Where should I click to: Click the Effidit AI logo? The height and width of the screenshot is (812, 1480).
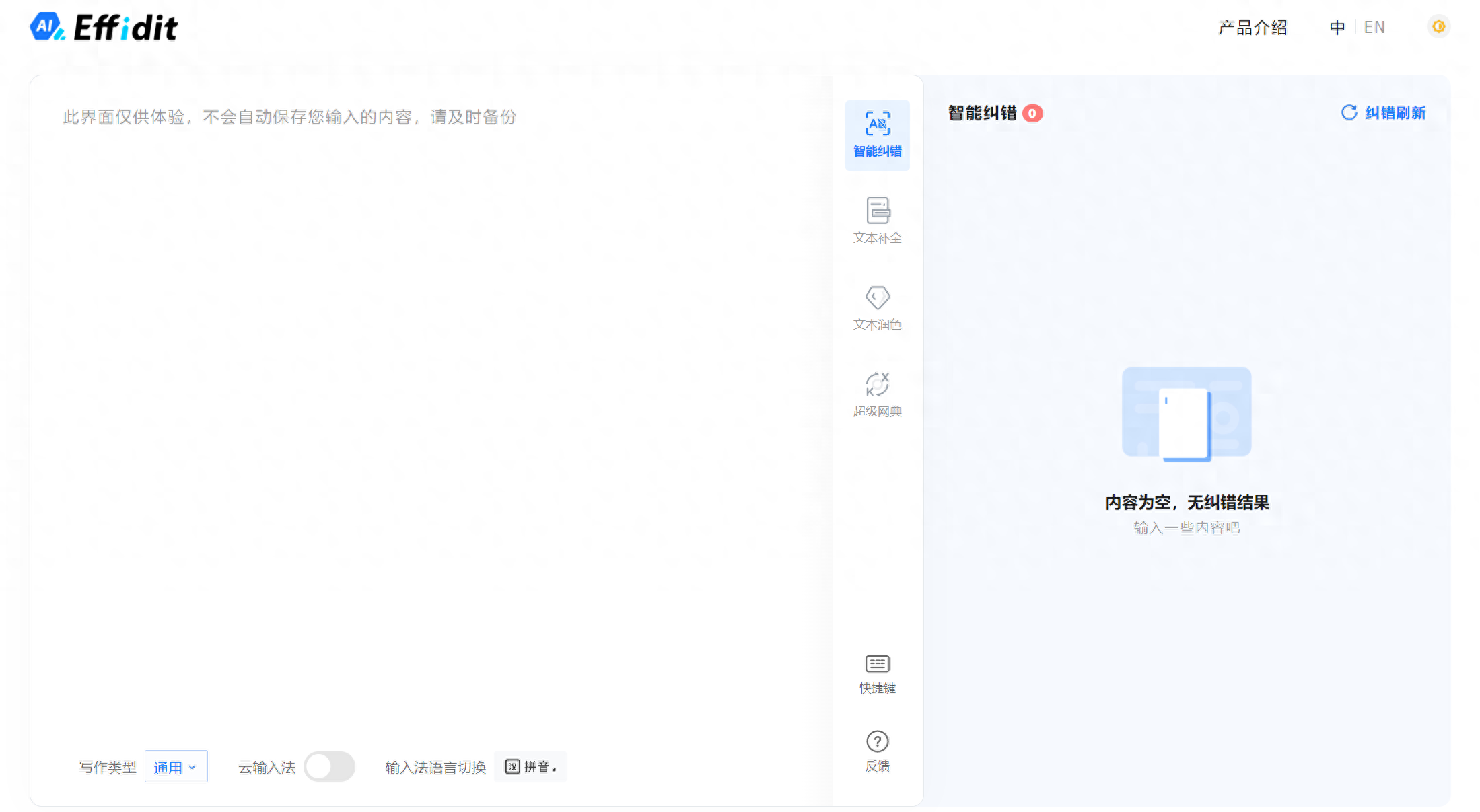click(104, 28)
